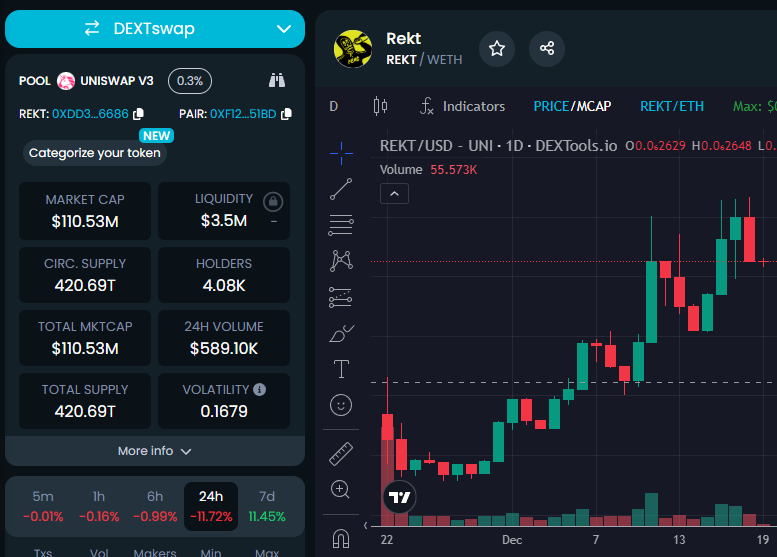
Task: Click Categorize your token button
Action: pyautogui.click(x=95, y=153)
